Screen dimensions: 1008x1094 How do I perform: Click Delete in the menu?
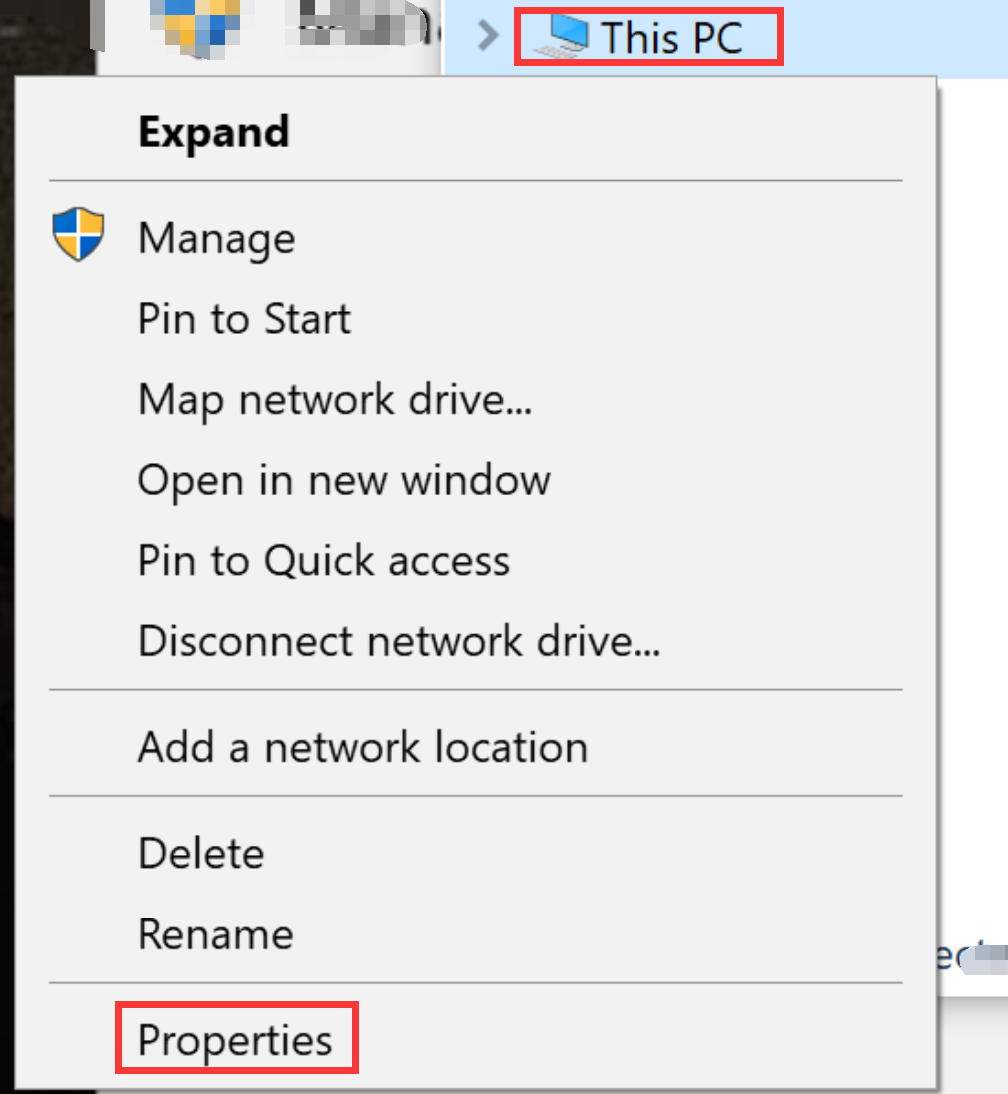(x=201, y=852)
